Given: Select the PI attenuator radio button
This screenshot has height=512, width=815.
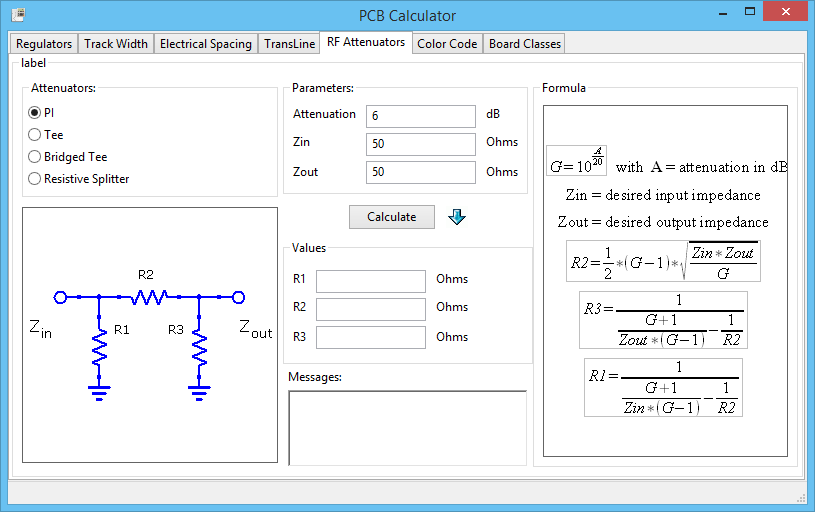Looking at the screenshot, I should tap(35, 113).
